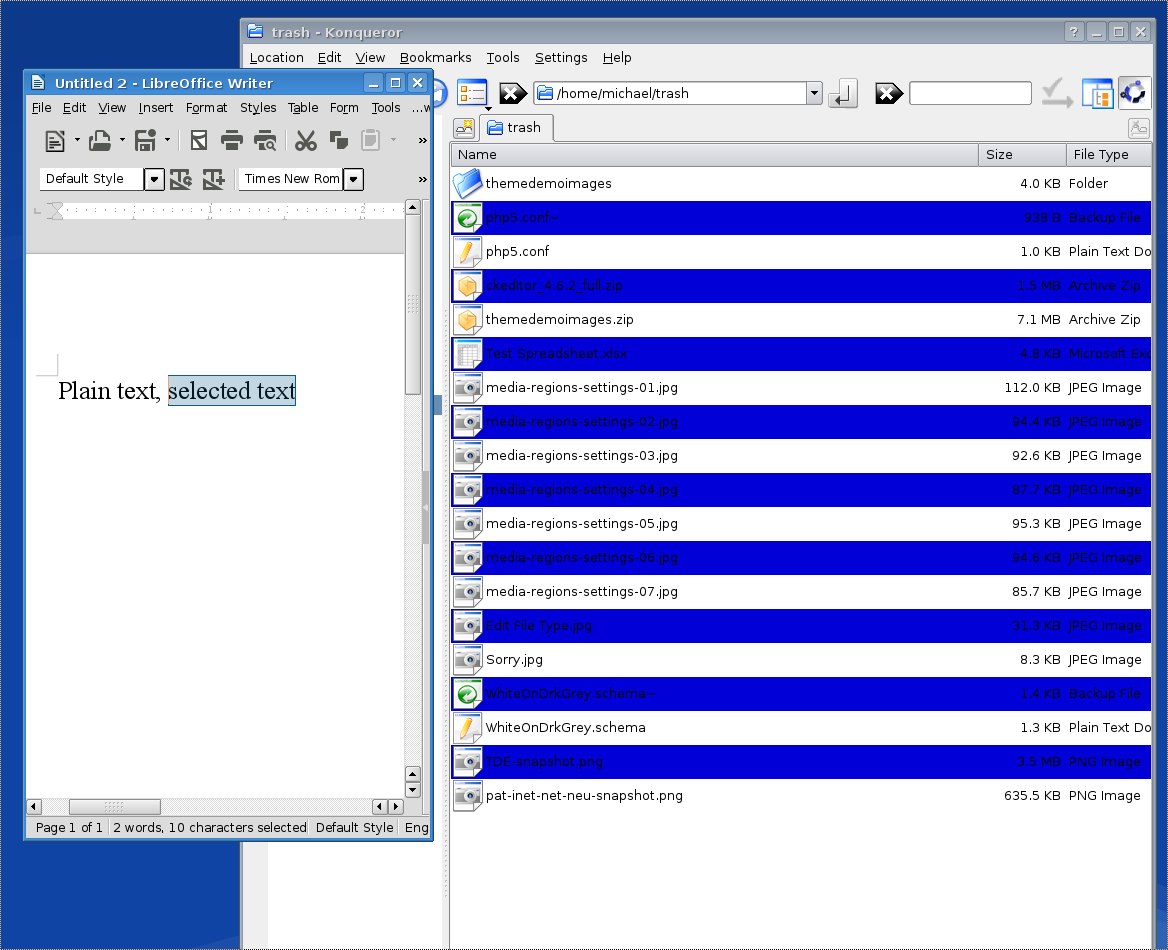Click word count field in Writer status bar
Viewport: 1168px width, 950px height.
tap(209, 828)
